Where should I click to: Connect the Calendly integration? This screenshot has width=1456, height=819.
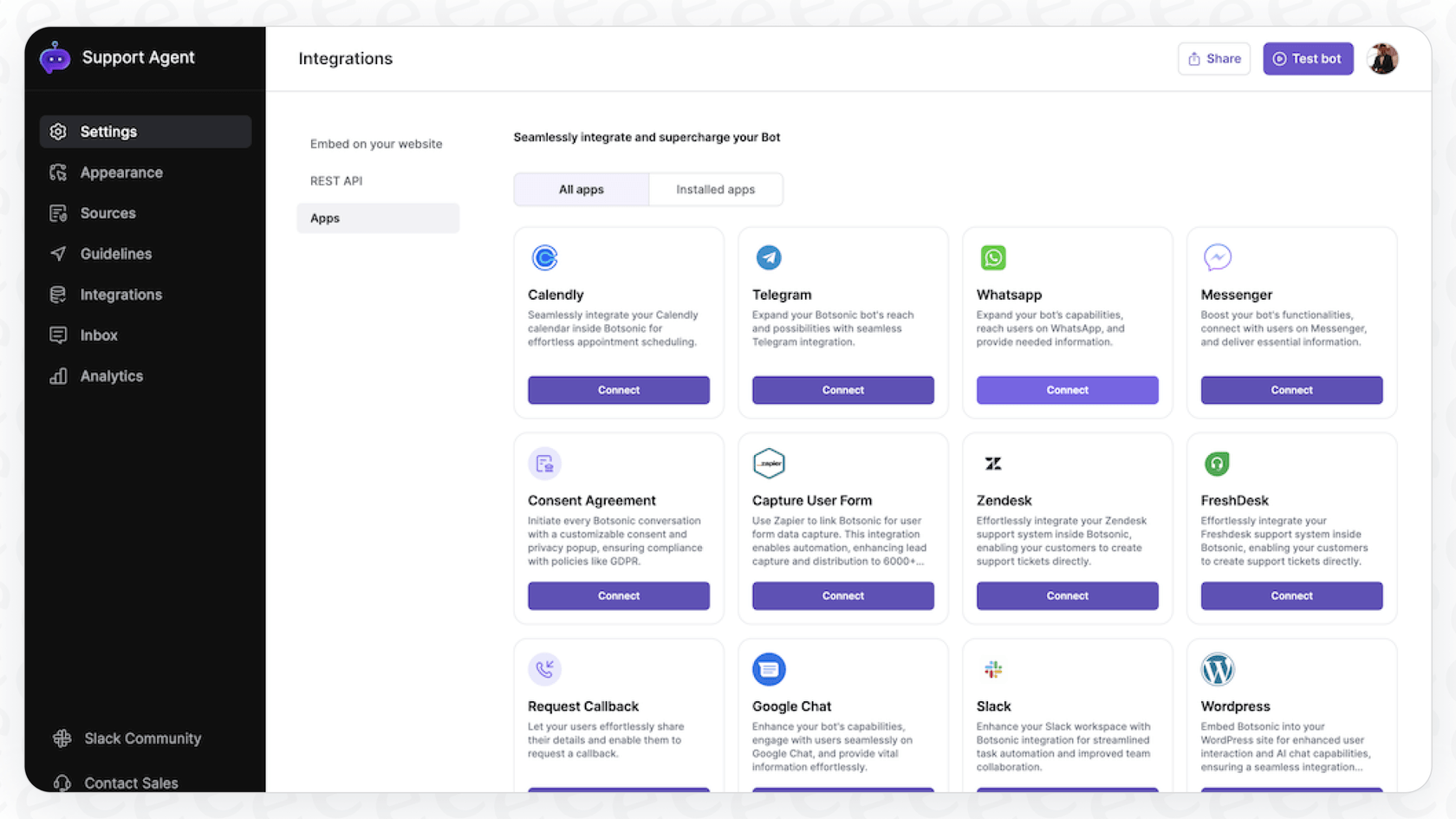618,390
